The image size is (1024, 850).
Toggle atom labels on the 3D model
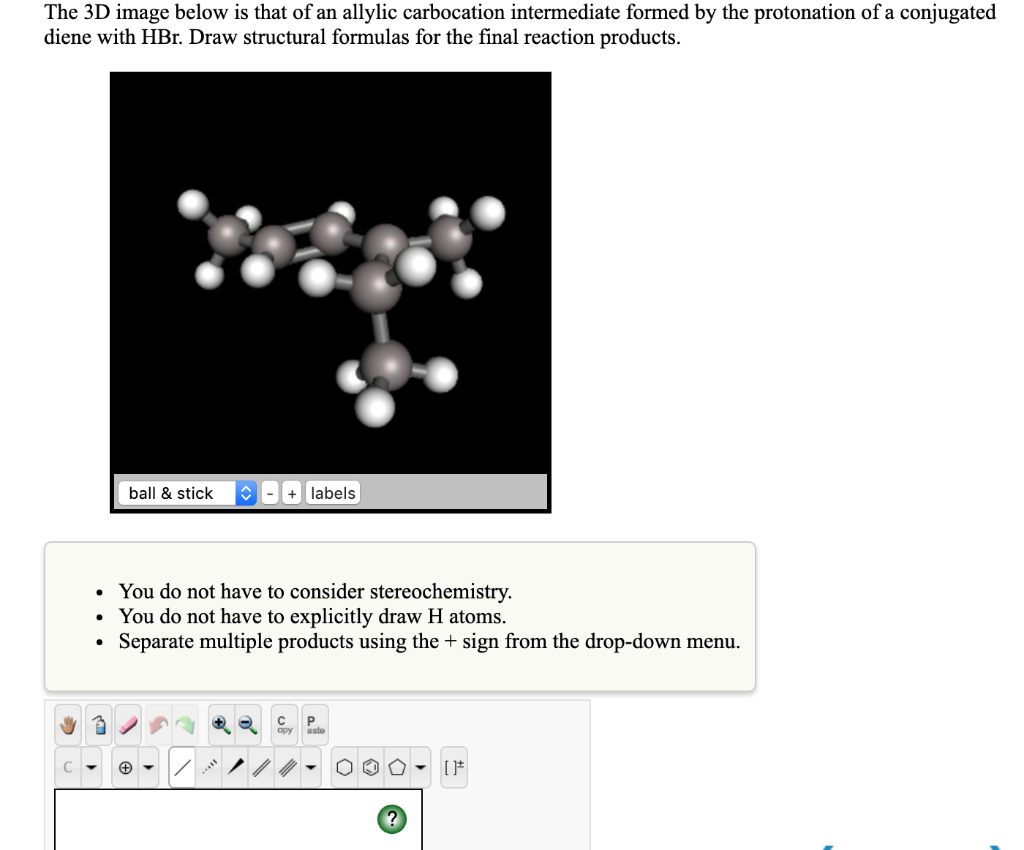pyautogui.click(x=333, y=492)
